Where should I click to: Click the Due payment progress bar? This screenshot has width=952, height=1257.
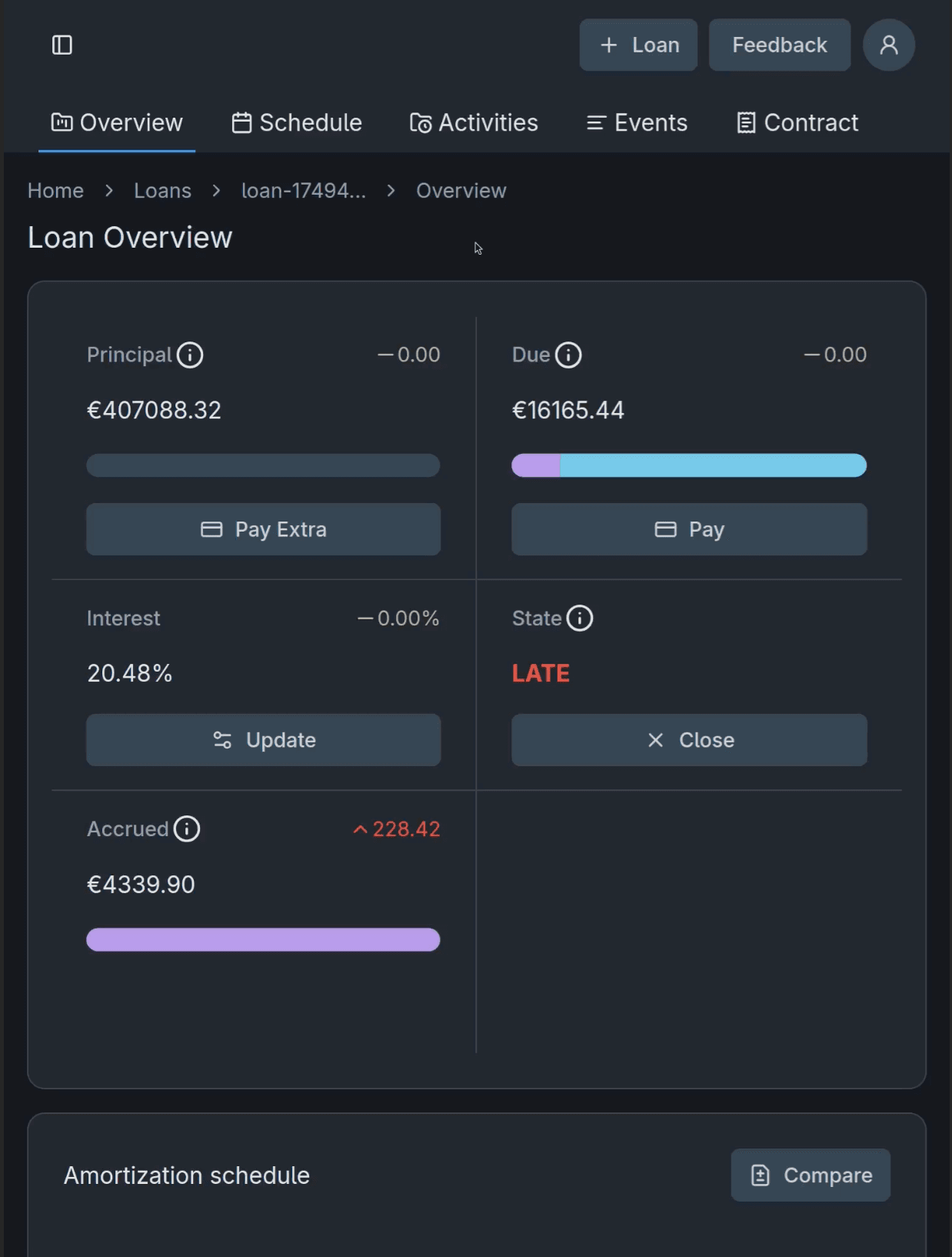coord(689,465)
